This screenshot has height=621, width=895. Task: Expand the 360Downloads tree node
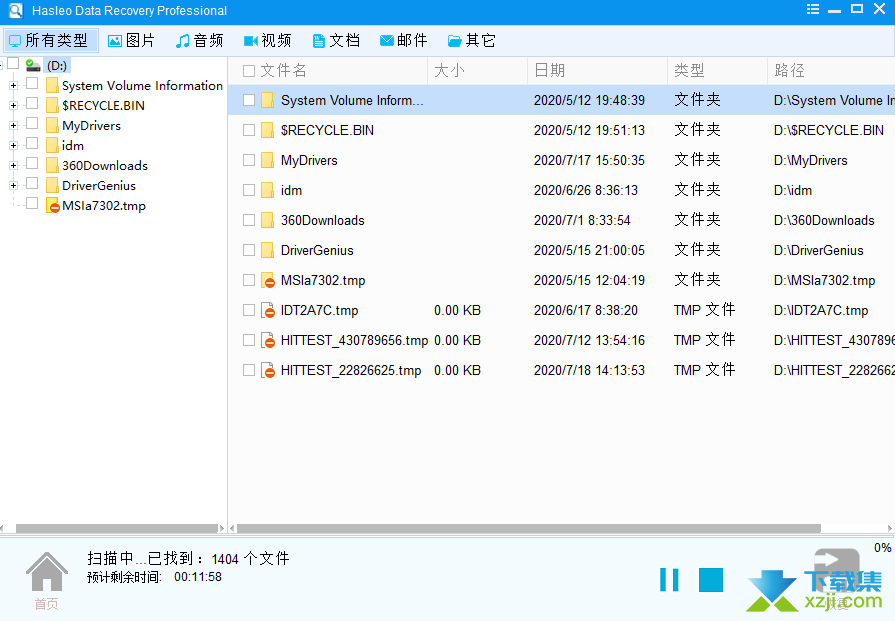pos(14,166)
